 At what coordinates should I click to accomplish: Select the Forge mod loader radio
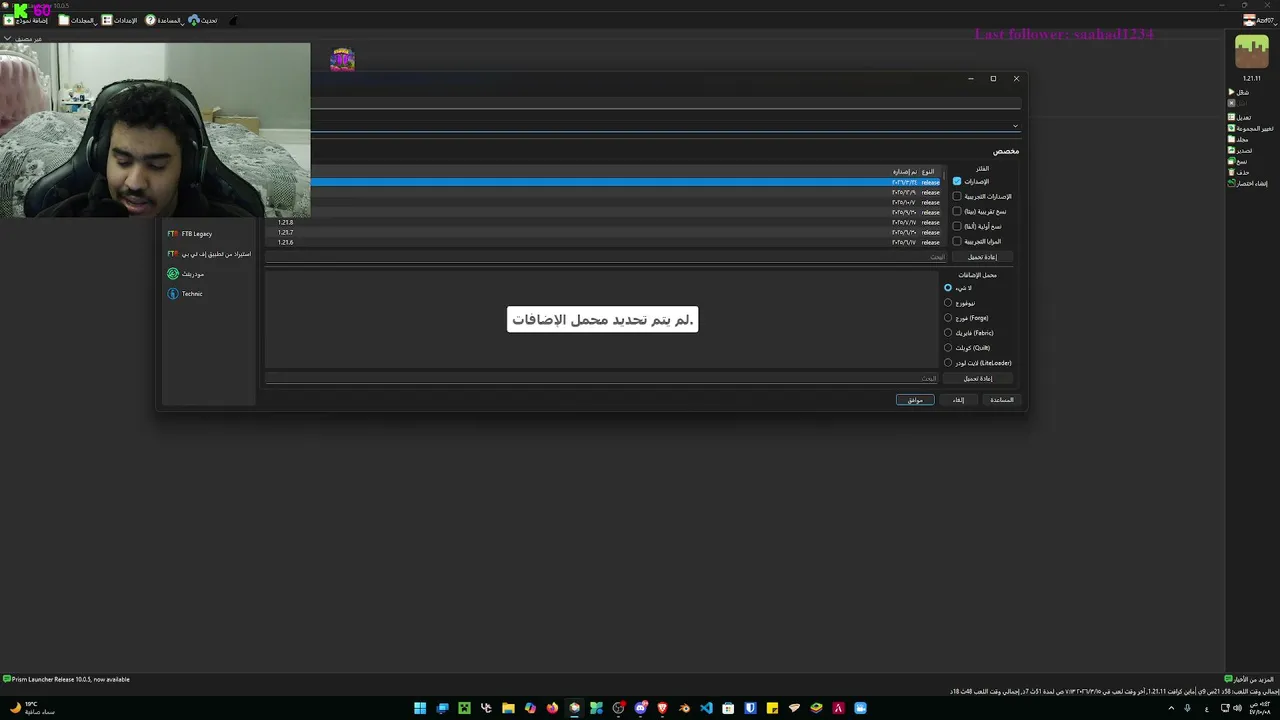948,318
